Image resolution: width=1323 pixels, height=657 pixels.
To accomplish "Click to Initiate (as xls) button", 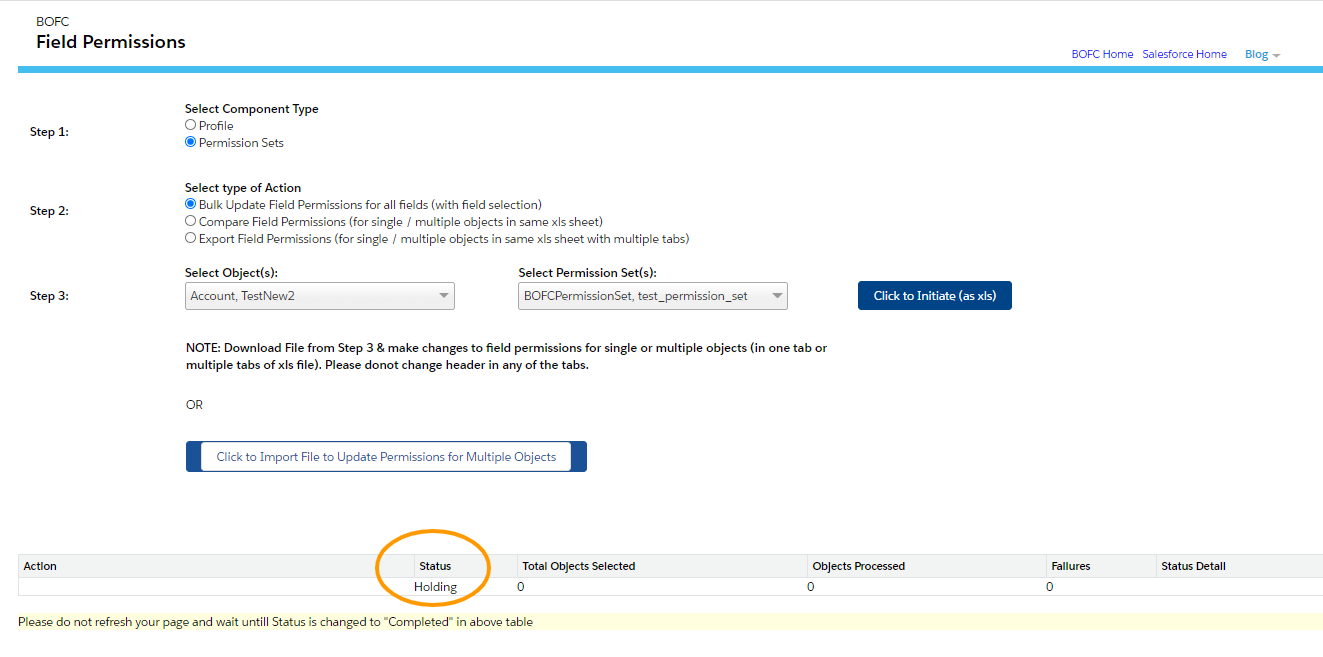I will [x=935, y=296].
